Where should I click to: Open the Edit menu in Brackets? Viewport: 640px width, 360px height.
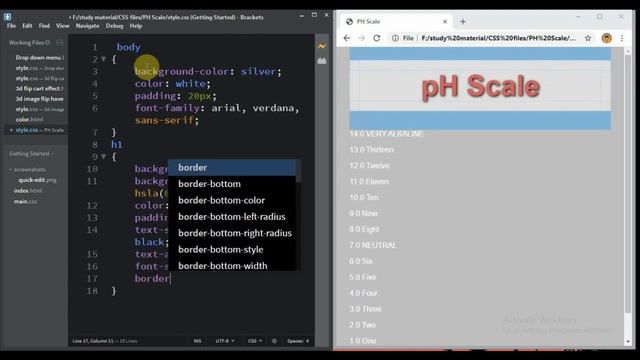click(27, 26)
